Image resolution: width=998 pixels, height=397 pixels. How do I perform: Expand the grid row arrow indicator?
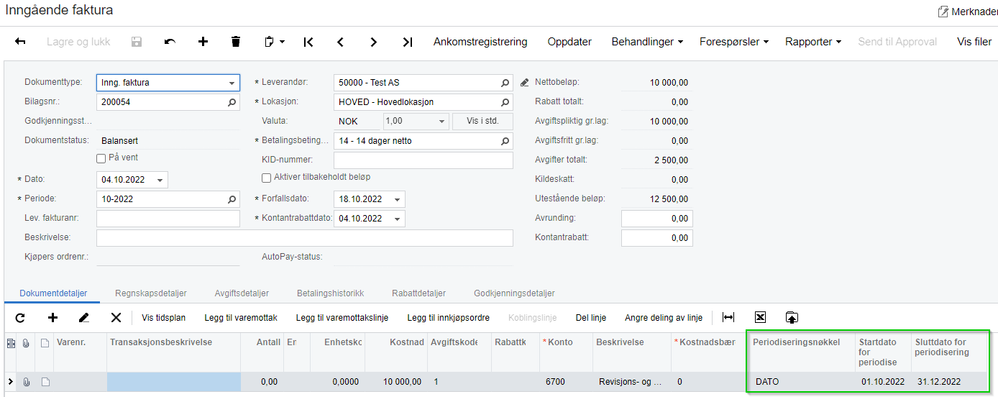click(x=10, y=382)
